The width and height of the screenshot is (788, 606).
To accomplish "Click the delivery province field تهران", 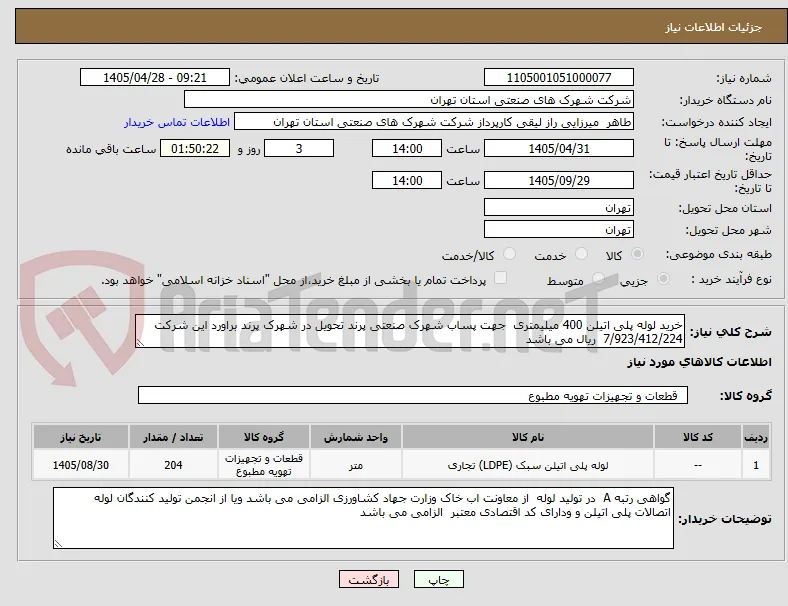I will [559, 208].
